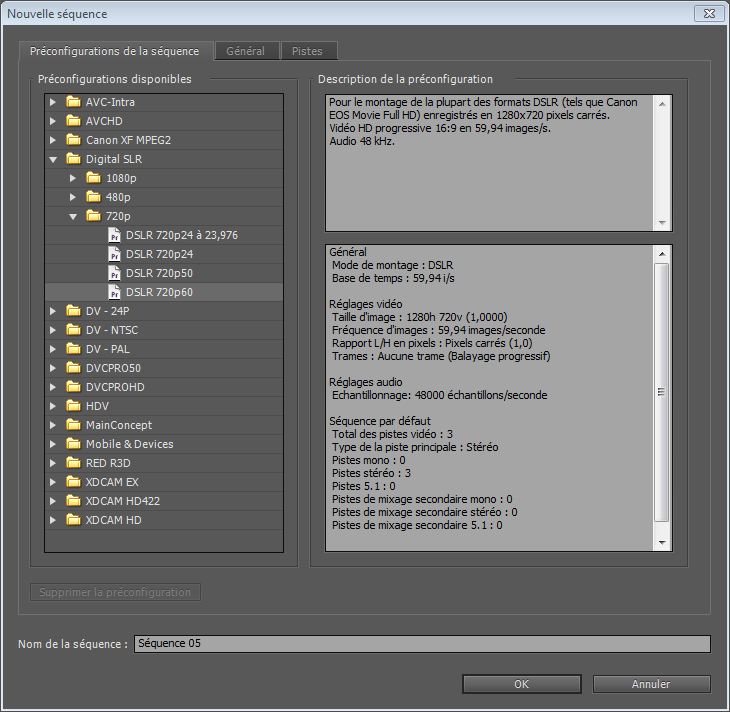This screenshot has height=712, width=730.
Task: Select the DVCPROHD folder label
Action: [115, 387]
